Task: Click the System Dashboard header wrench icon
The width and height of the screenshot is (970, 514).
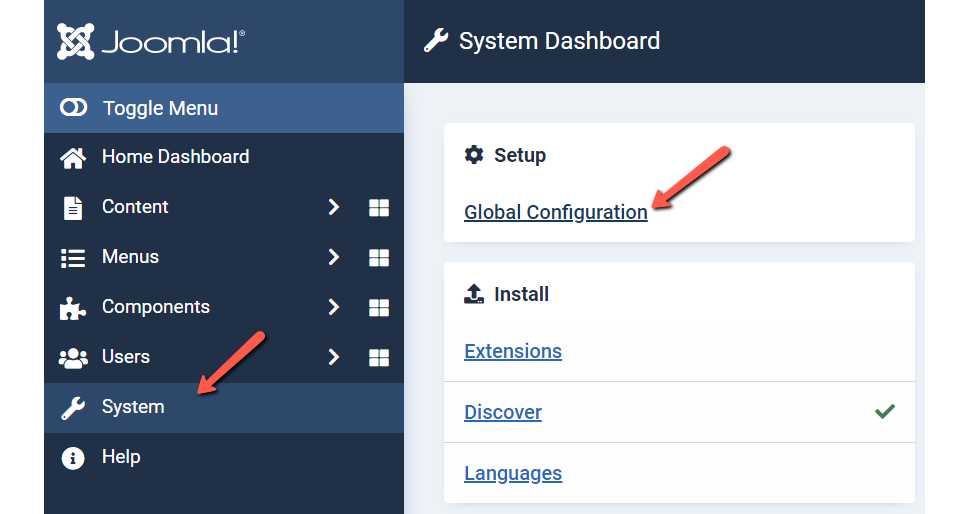Action: pyautogui.click(x=436, y=41)
